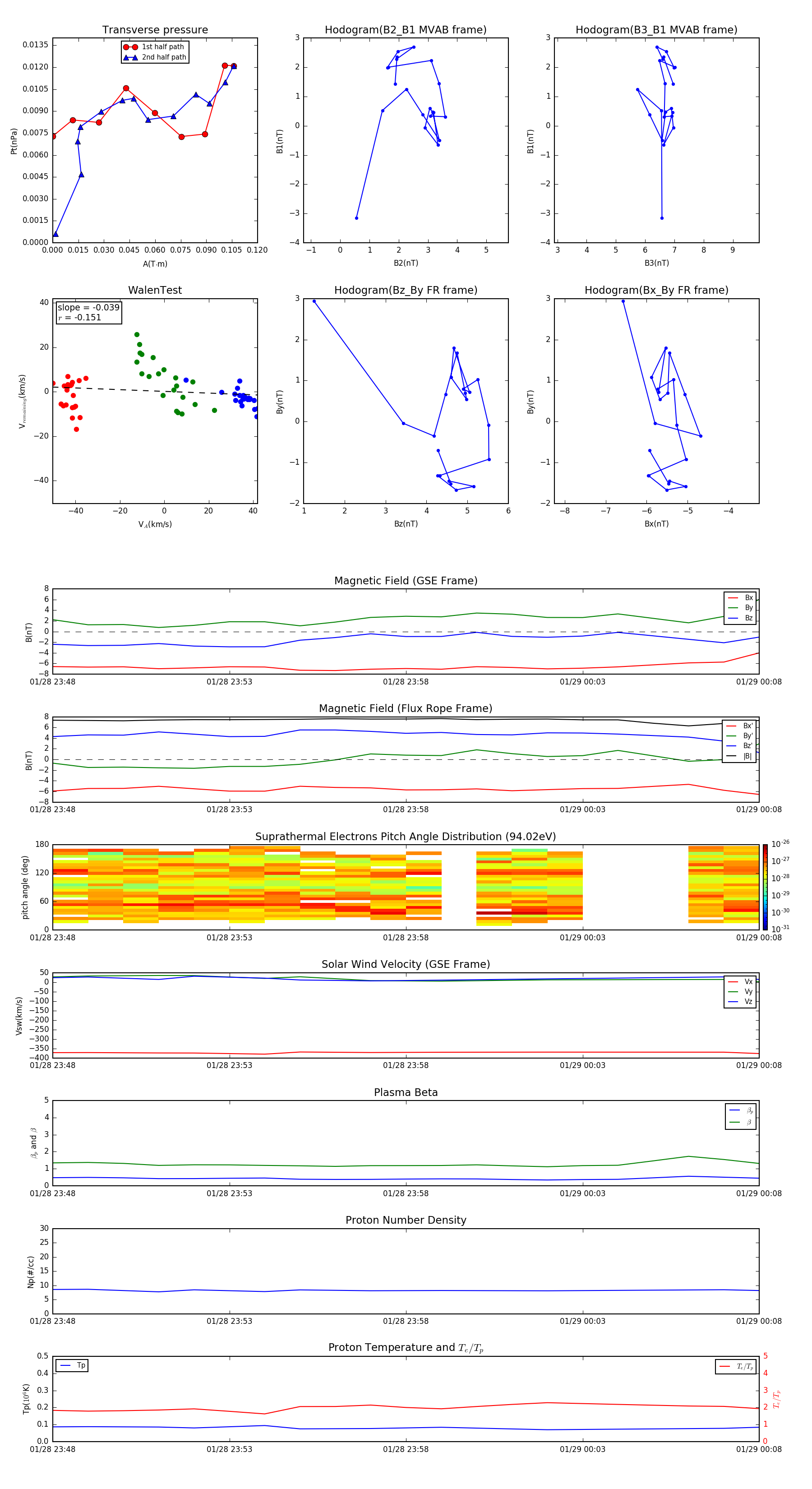Image resolution: width=812 pixels, height=1489 pixels.
Task: Click the 'Hodogram(Bz_By FR frame)' title
Action: [x=406, y=290]
